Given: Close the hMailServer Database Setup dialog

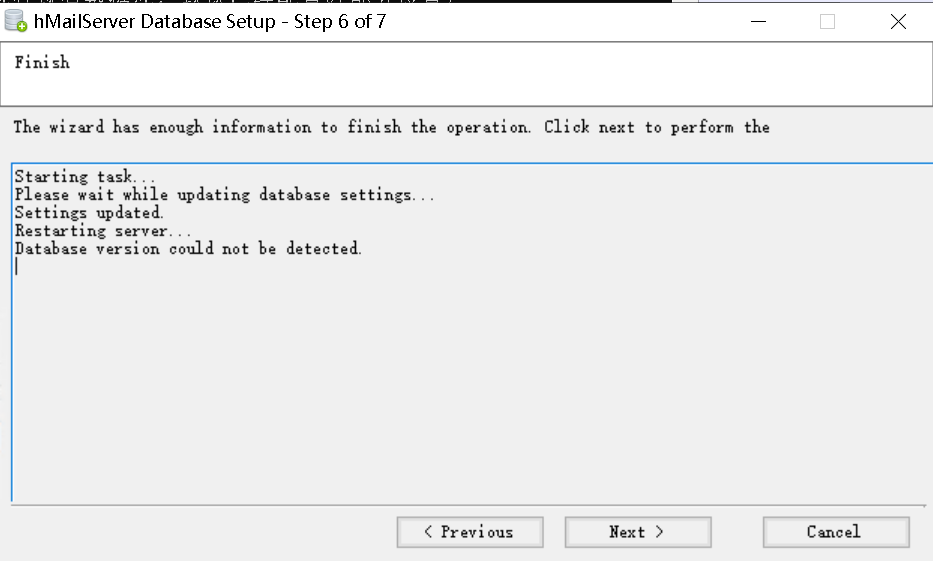Looking at the screenshot, I should [898, 22].
